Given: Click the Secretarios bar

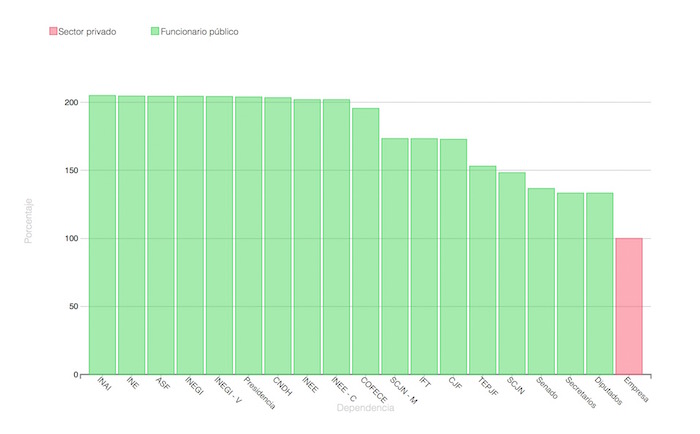Looking at the screenshot, I should pos(570,284).
